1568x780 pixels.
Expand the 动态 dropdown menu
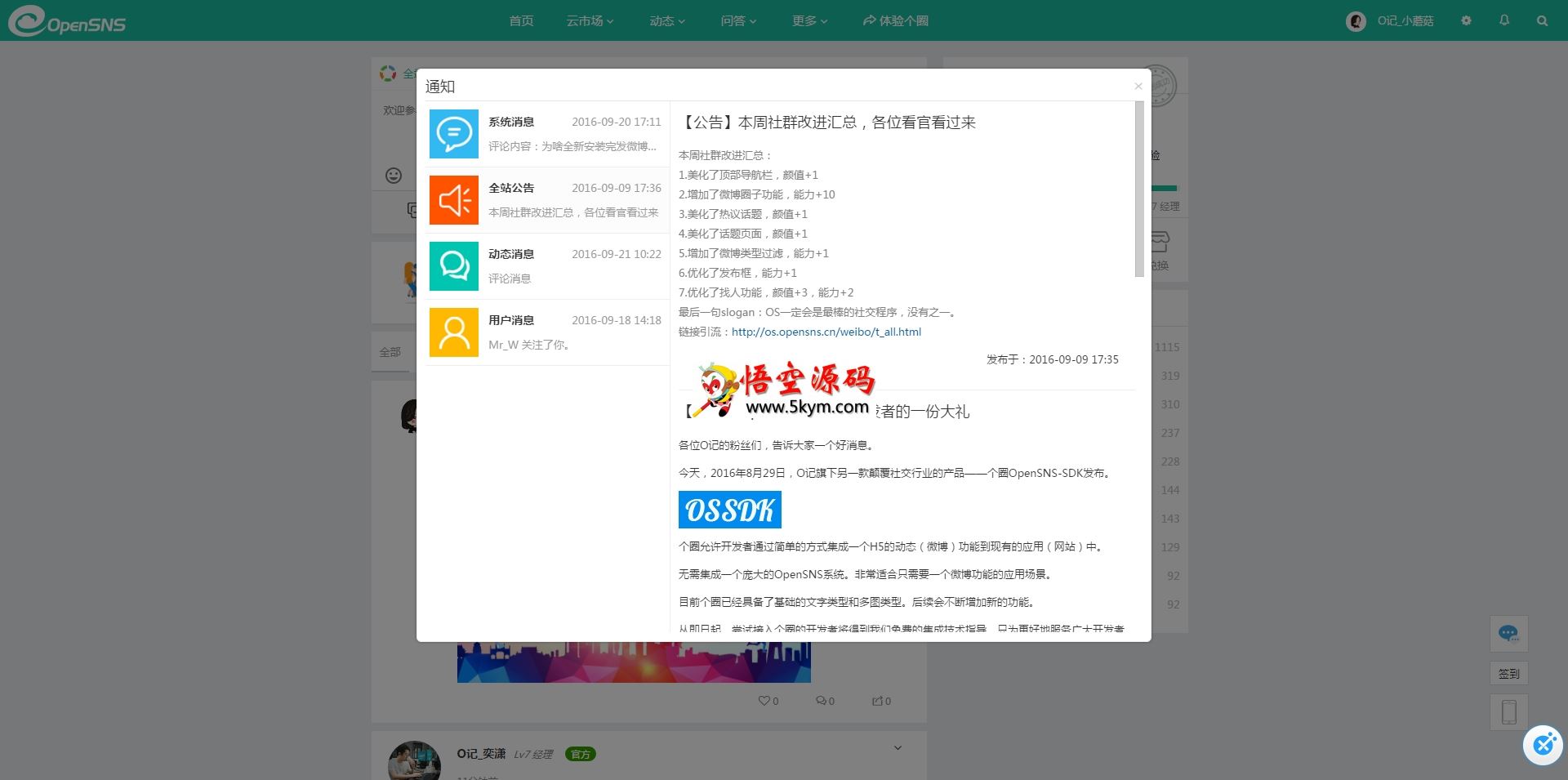[x=667, y=21]
